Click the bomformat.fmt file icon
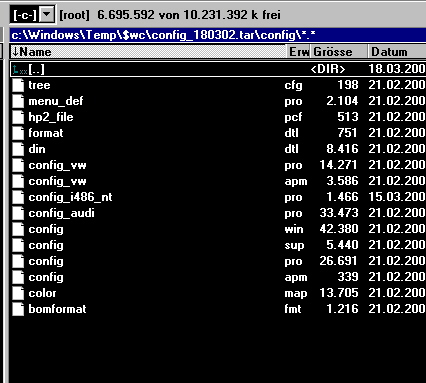Image resolution: width=426 pixels, height=383 pixels. [x=18, y=309]
